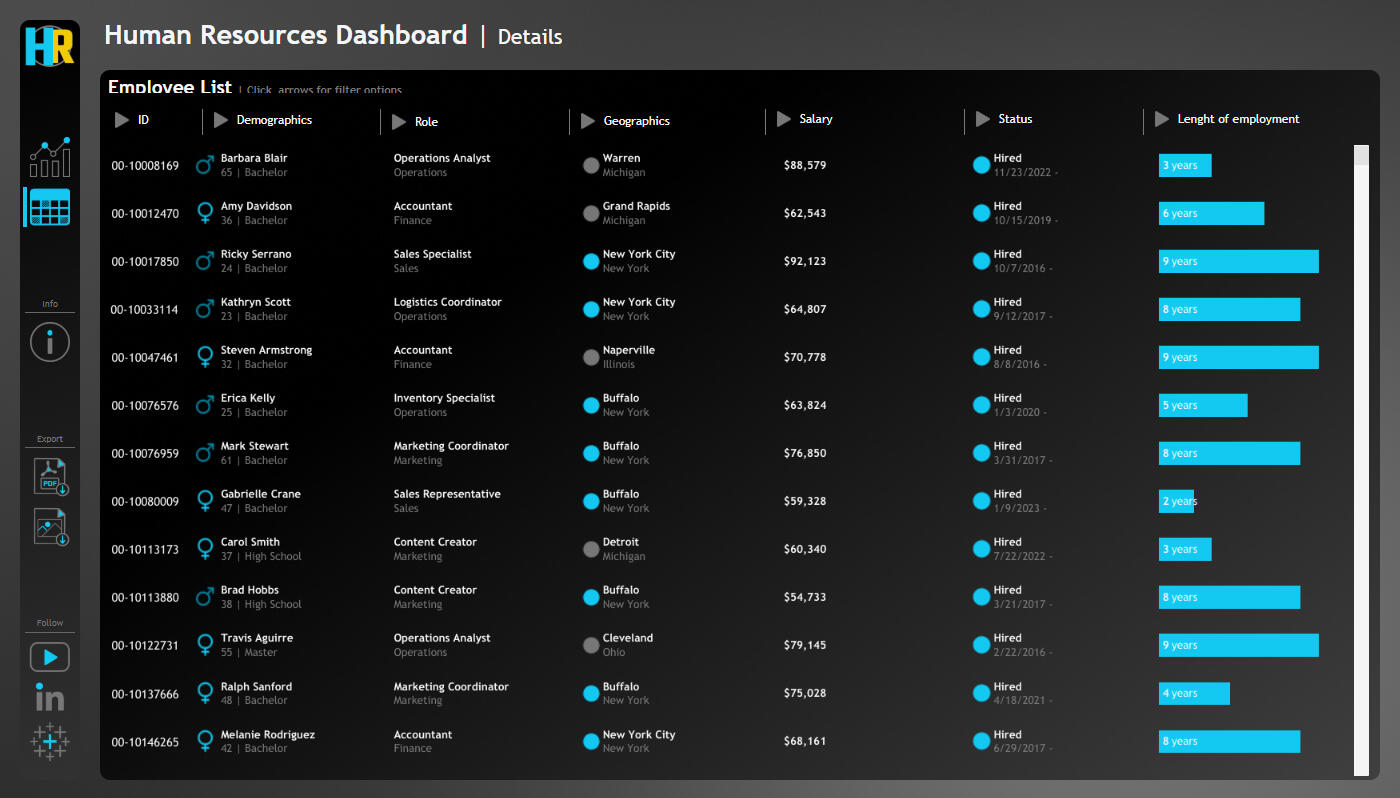
Task: Select the bar chart analytics page icon
Action: pos(48,157)
